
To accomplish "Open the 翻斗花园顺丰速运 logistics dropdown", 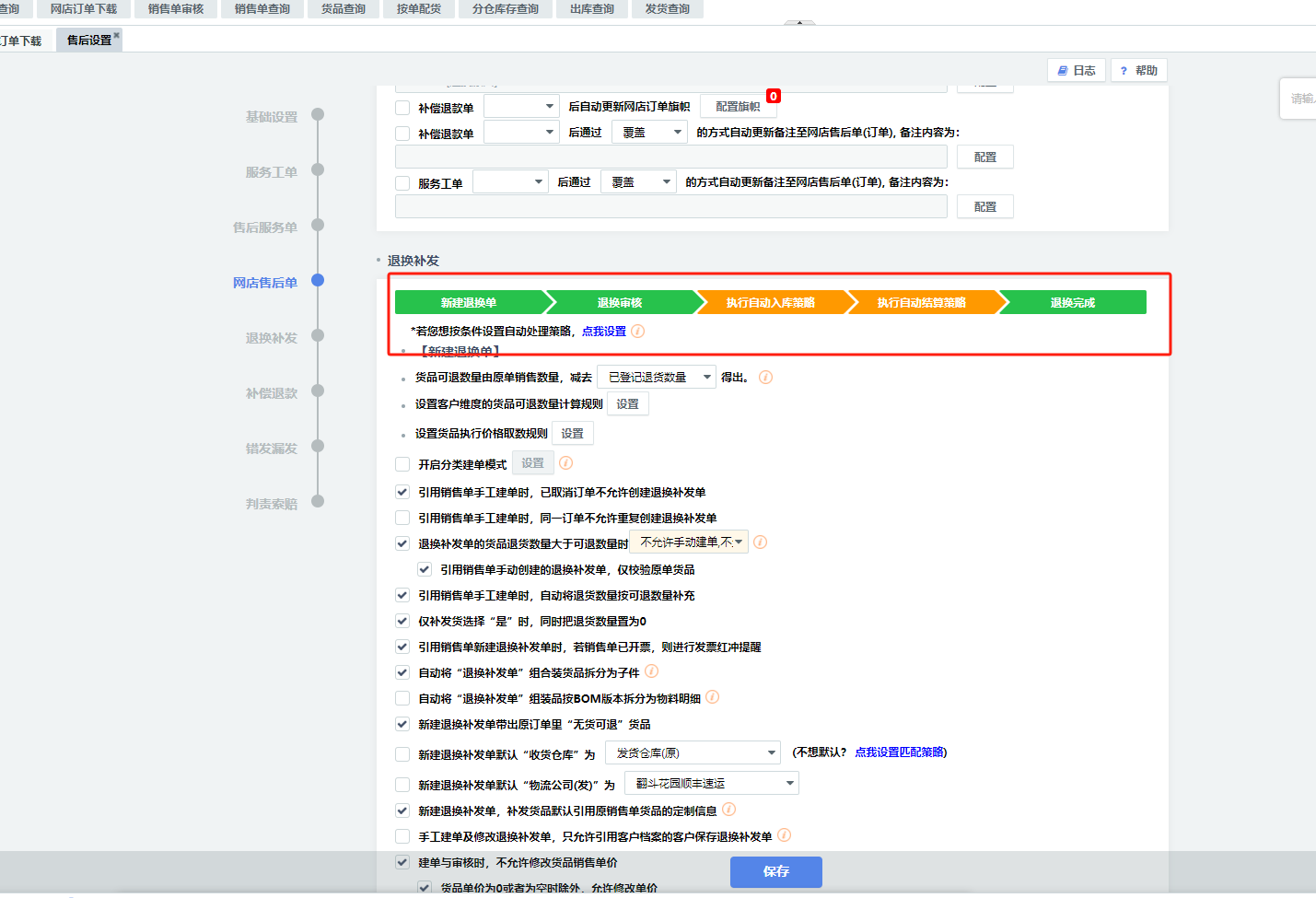I will [x=711, y=784].
